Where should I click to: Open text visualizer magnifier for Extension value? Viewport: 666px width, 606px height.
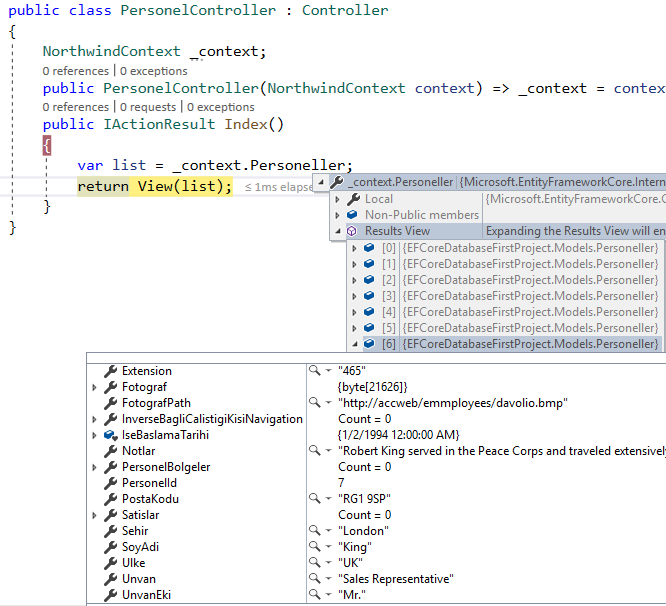[315, 371]
